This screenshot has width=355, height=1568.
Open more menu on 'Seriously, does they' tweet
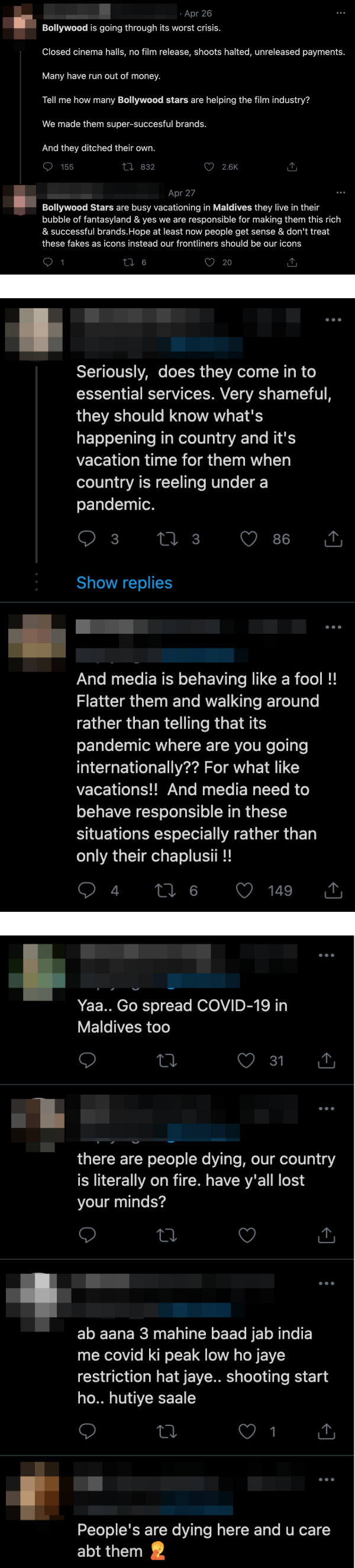[333, 320]
